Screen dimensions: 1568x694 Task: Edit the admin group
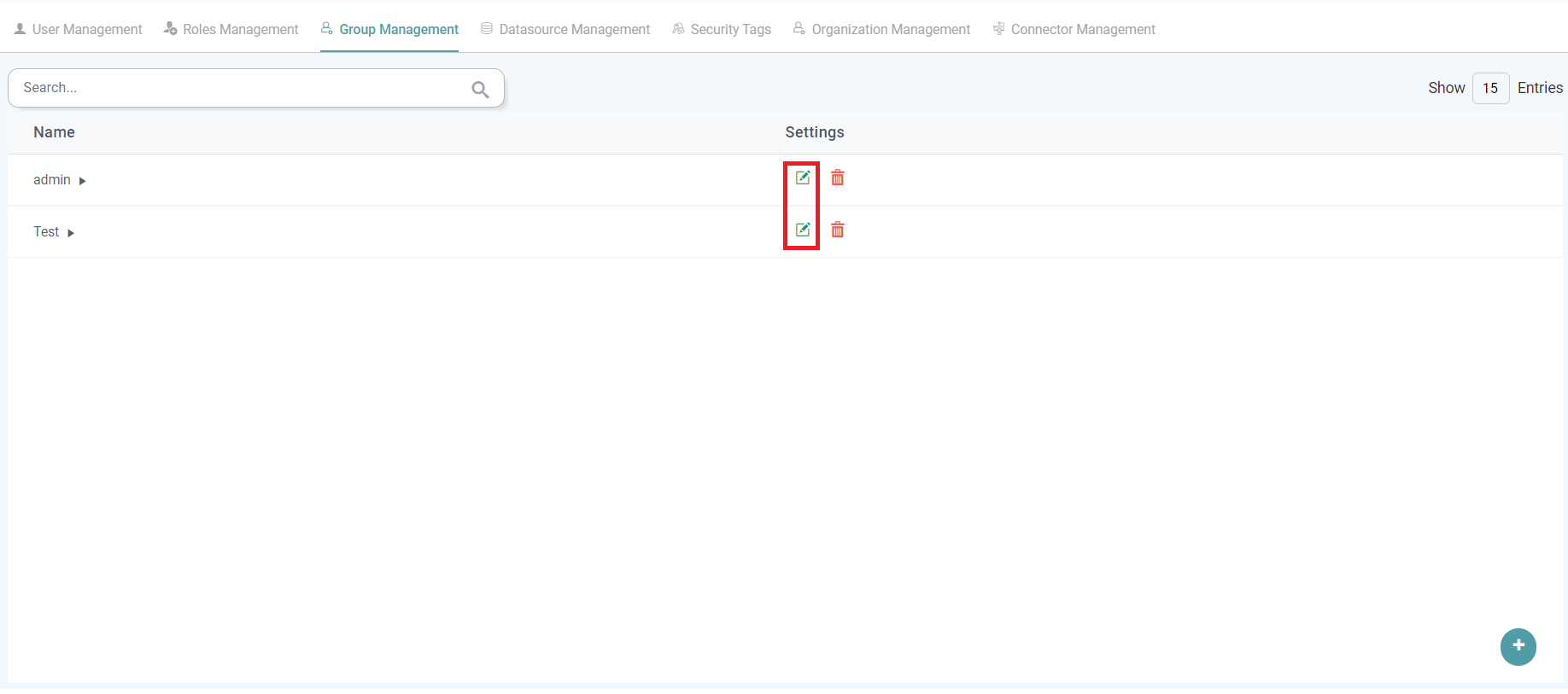click(802, 178)
